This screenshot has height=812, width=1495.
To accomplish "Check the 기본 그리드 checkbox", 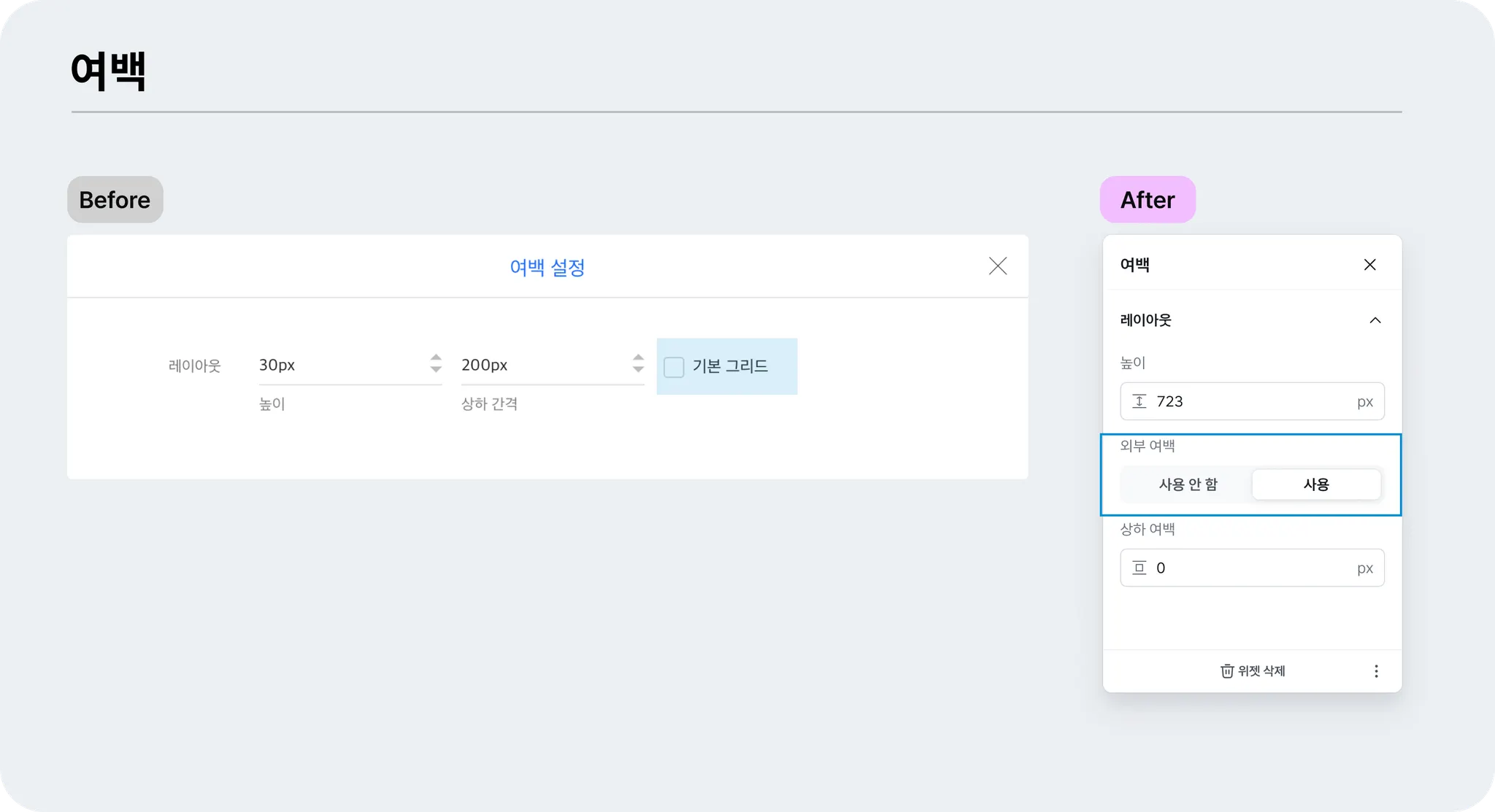I will click(674, 367).
